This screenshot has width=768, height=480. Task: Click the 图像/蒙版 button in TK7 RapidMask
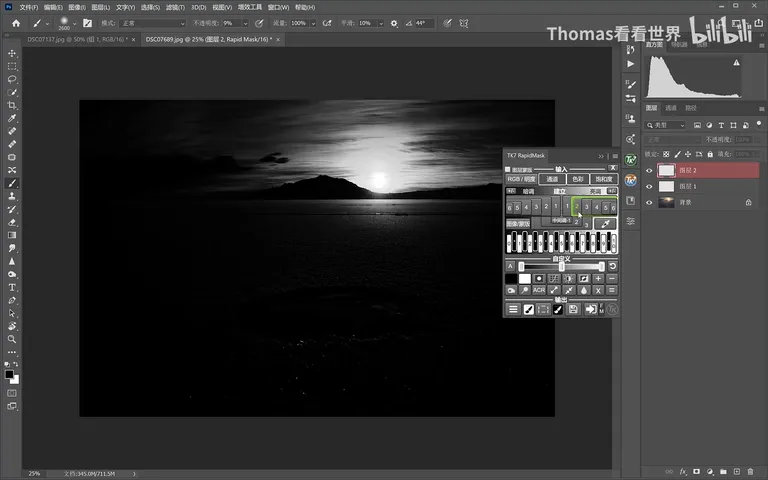(518, 223)
